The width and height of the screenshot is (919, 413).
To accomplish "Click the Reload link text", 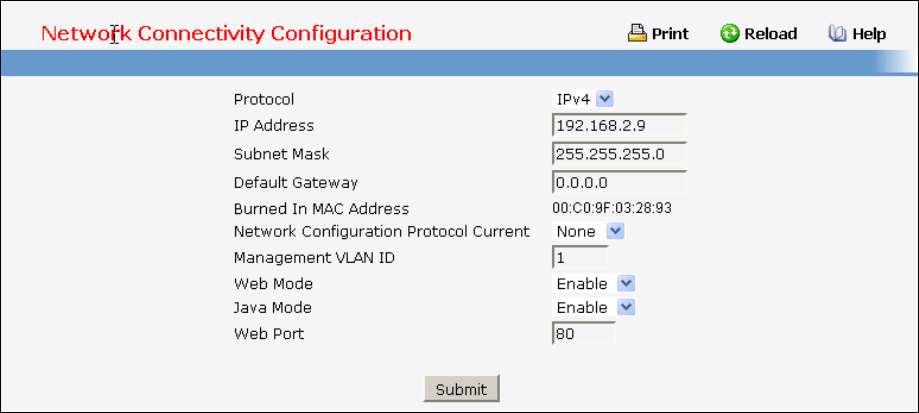I will (x=770, y=34).
